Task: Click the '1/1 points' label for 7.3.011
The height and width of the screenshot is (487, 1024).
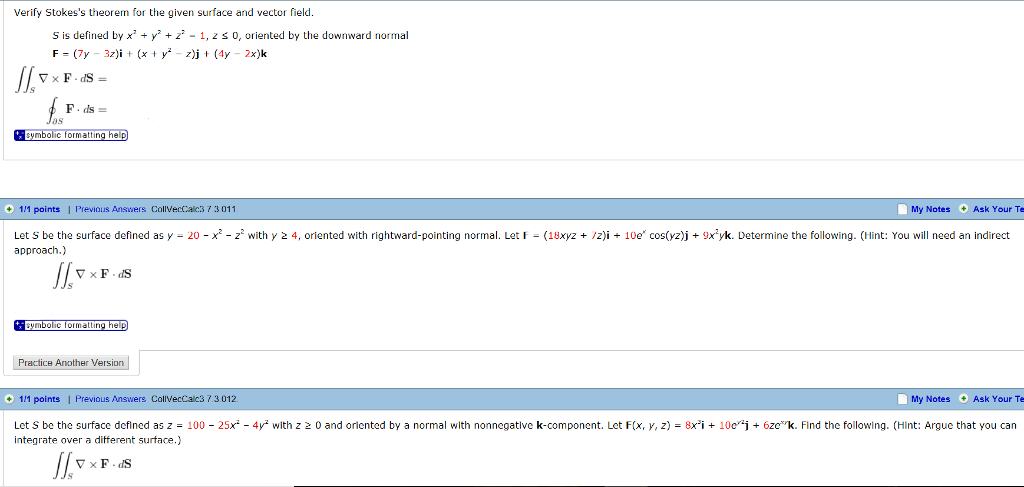Action: tap(39, 210)
